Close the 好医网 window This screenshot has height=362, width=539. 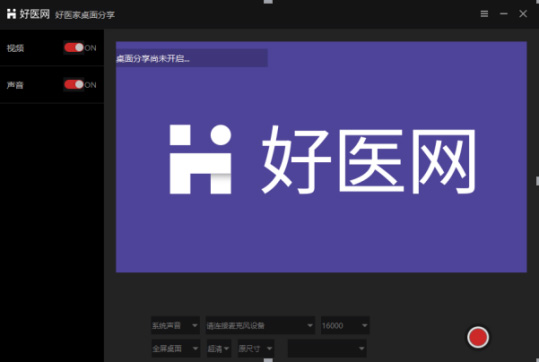click(x=523, y=14)
